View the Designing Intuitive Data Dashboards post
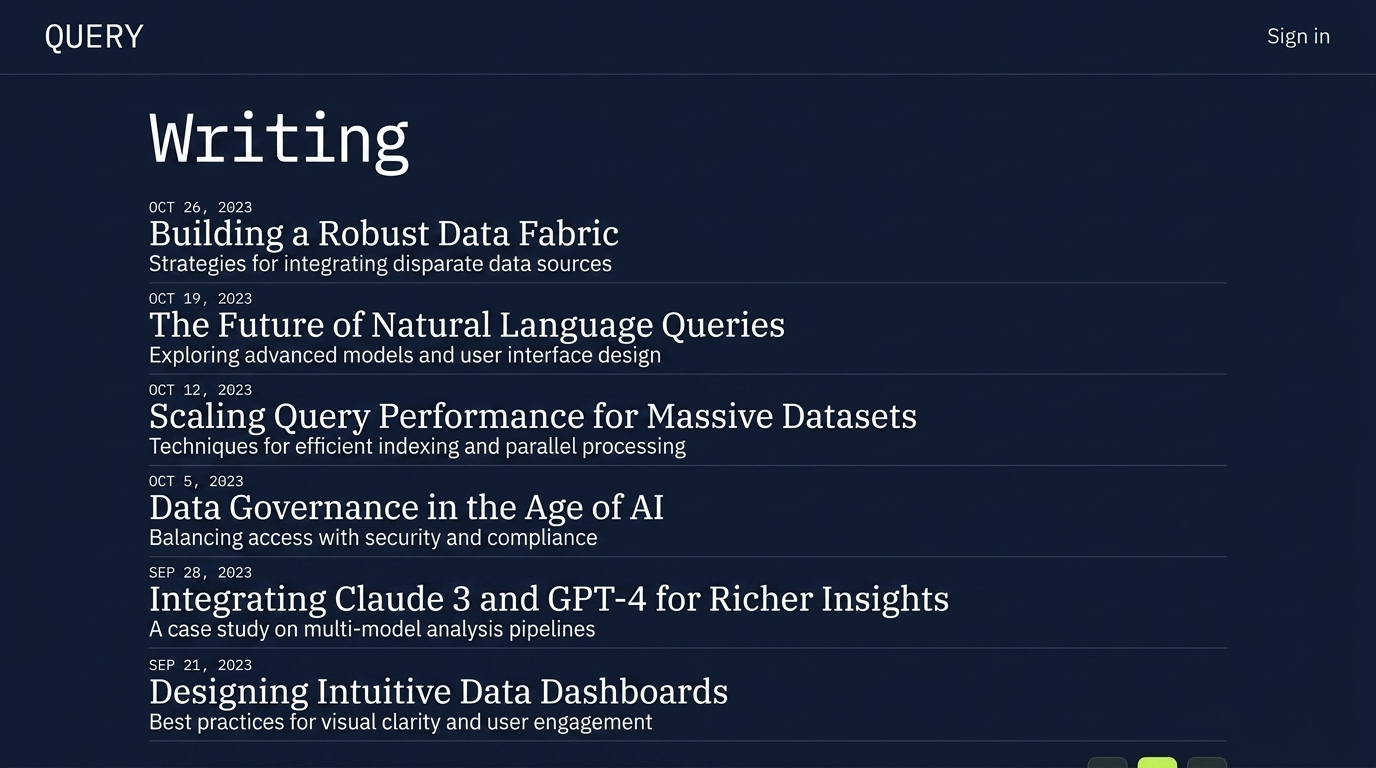 (x=438, y=692)
